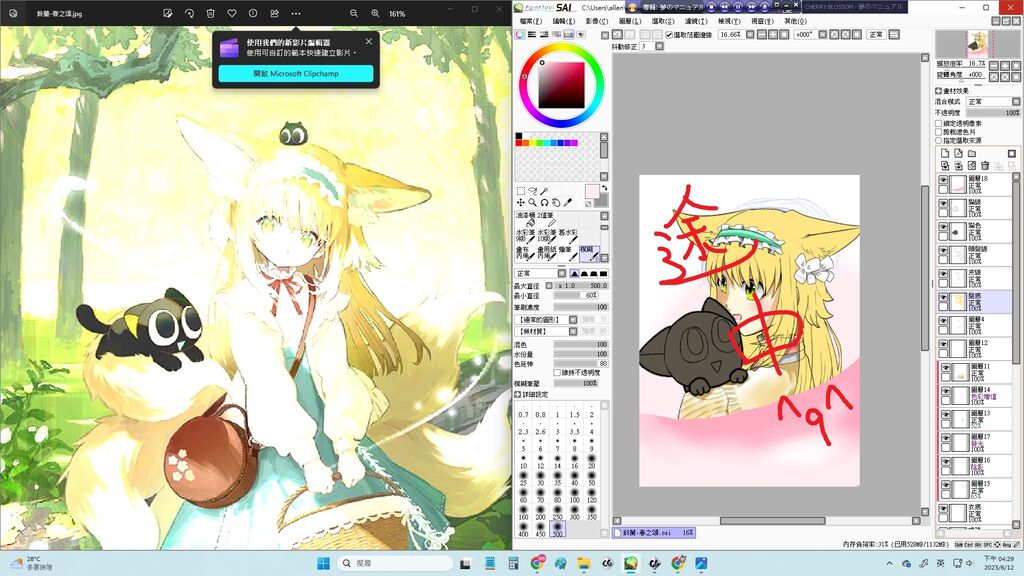The image size is (1024, 576).
Task: Select the 模糊 blur brush tool
Action: pos(589,253)
